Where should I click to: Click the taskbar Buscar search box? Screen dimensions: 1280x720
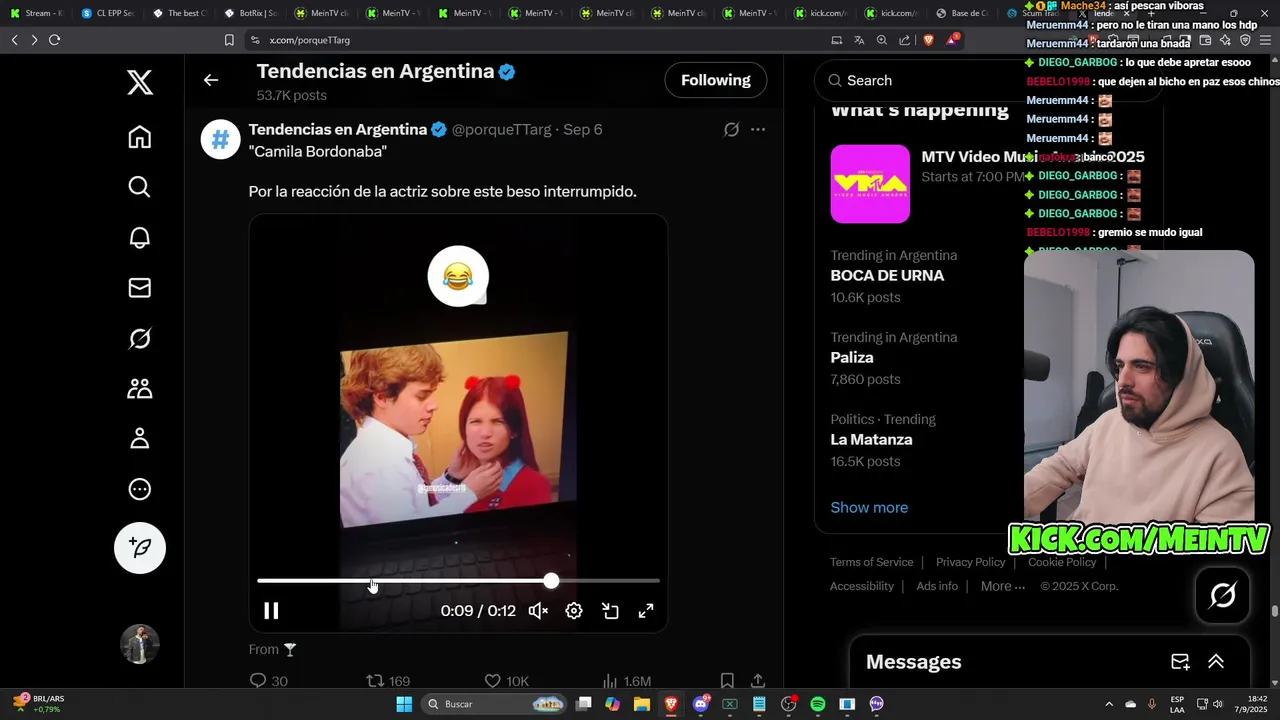[x=494, y=704]
